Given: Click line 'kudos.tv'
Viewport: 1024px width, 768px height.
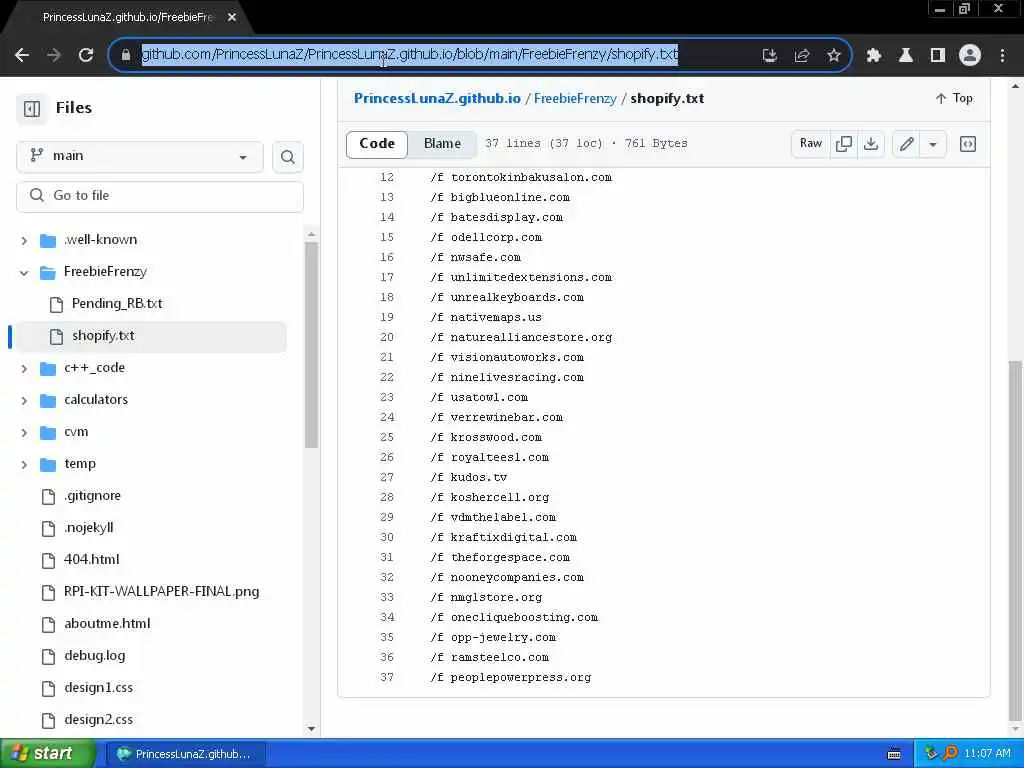Looking at the screenshot, I should pos(479,477).
